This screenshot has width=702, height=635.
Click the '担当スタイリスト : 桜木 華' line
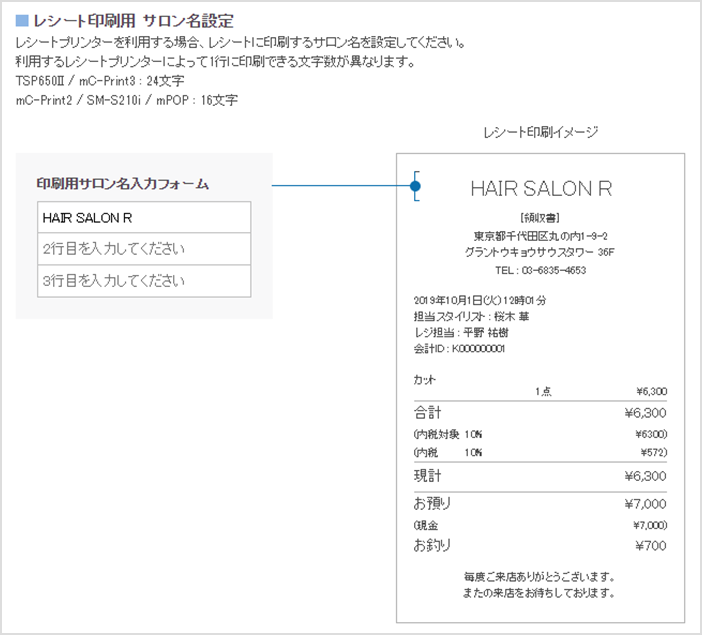(471, 317)
